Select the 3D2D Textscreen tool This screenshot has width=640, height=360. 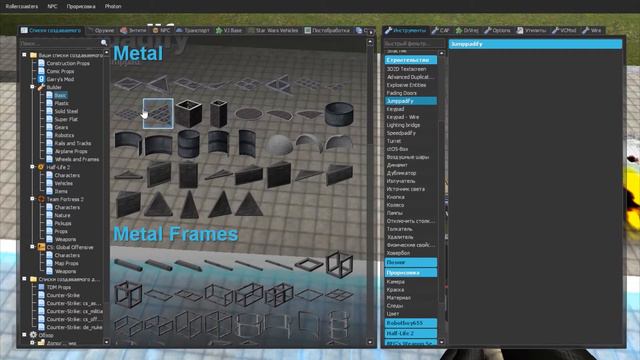[x=406, y=69]
